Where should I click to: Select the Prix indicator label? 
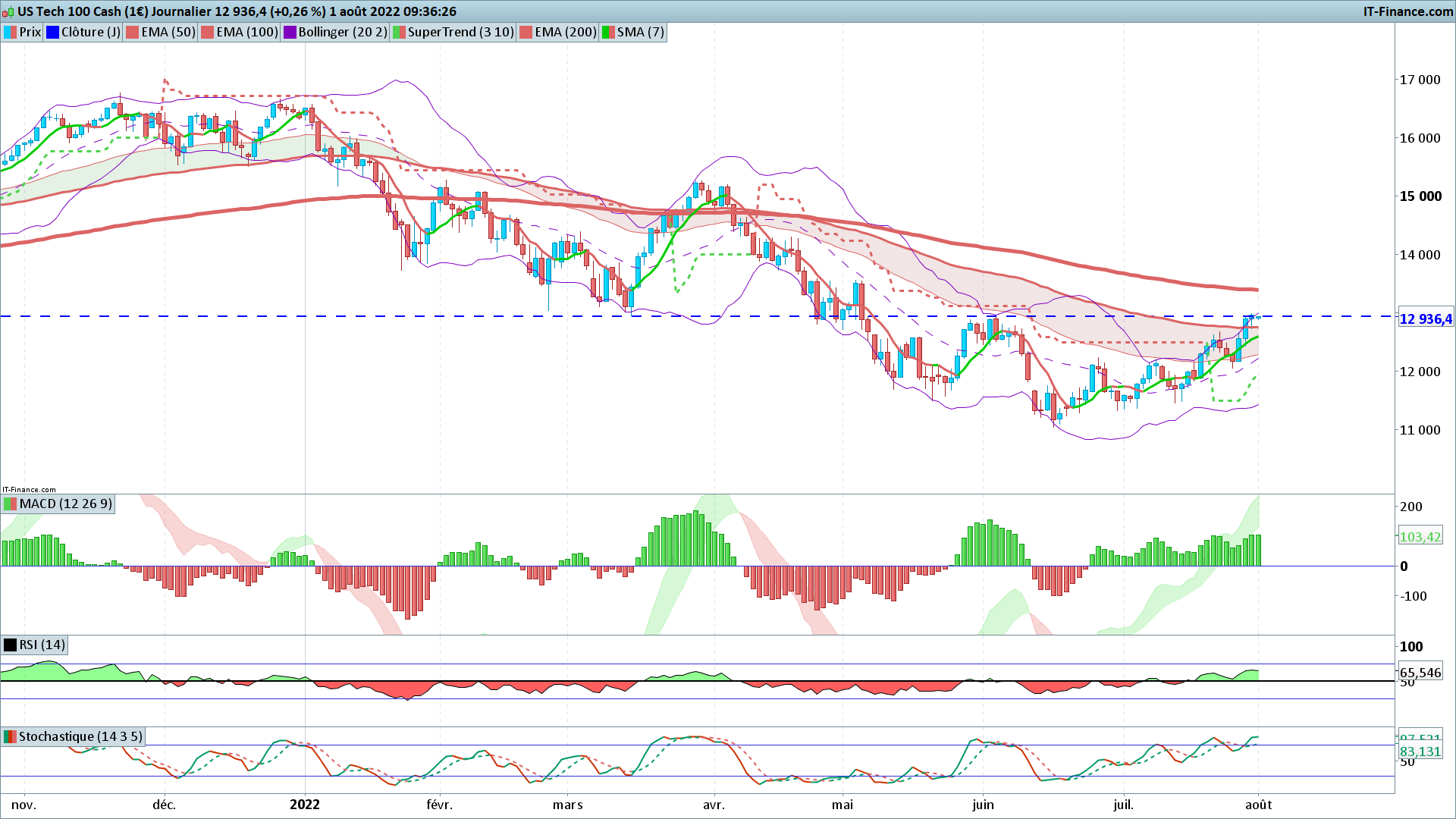30,32
